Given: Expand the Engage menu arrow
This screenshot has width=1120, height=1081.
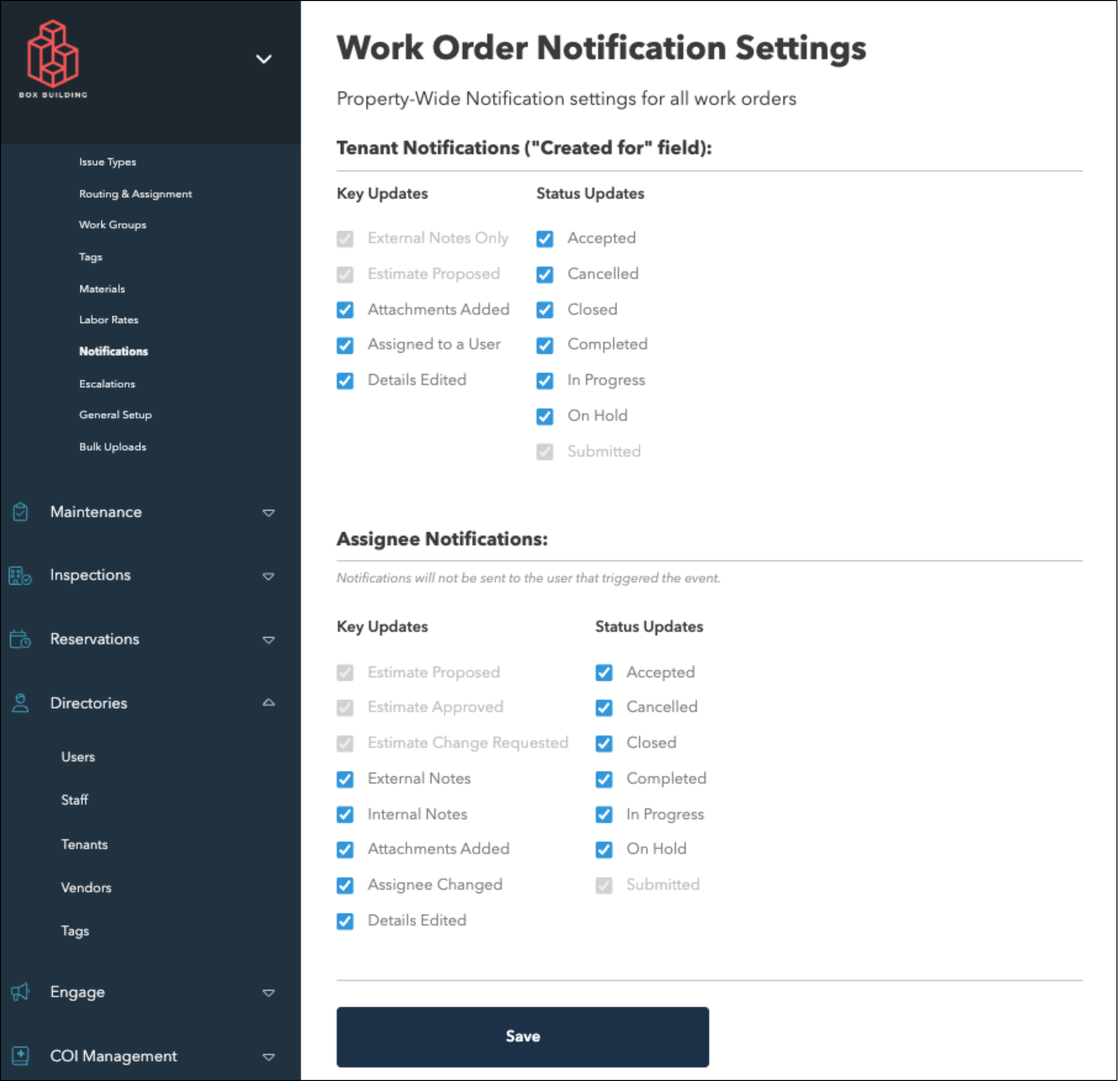Looking at the screenshot, I should click(269, 993).
